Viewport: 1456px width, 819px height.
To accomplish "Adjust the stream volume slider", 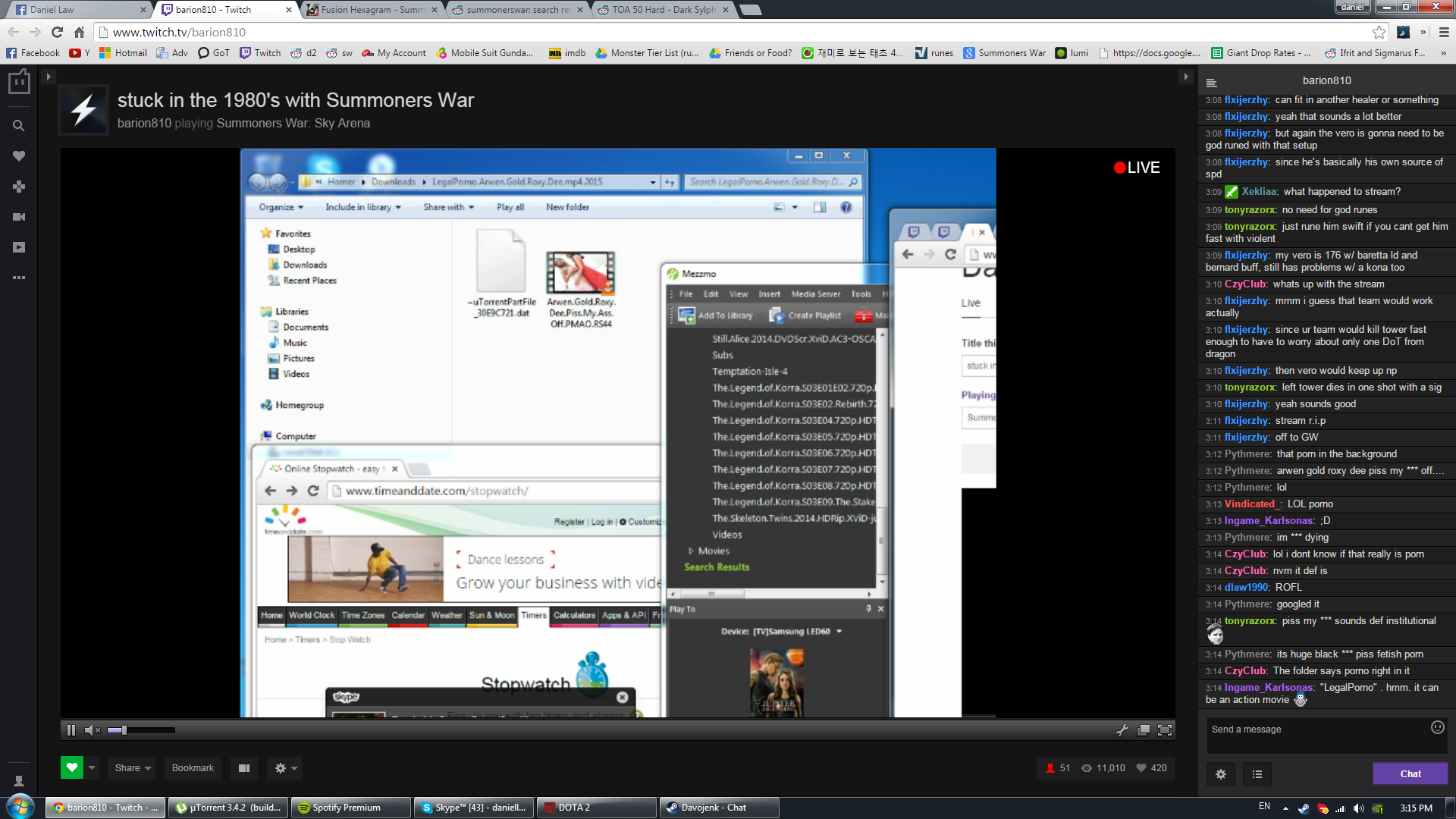I will (x=141, y=730).
